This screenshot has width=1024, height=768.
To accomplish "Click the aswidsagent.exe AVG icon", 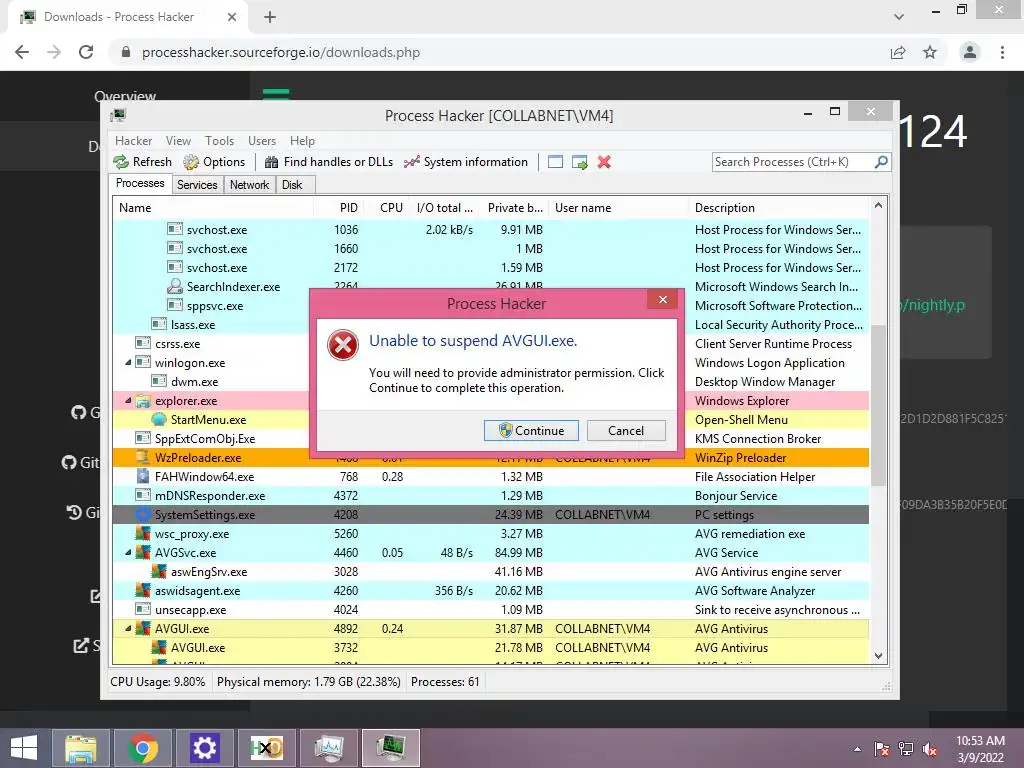I will click(x=143, y=590).
